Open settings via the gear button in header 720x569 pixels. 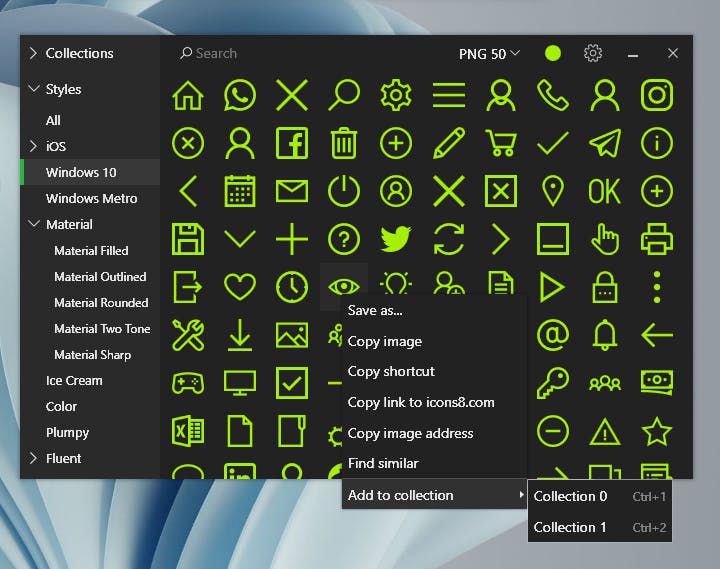click(593, 53)
